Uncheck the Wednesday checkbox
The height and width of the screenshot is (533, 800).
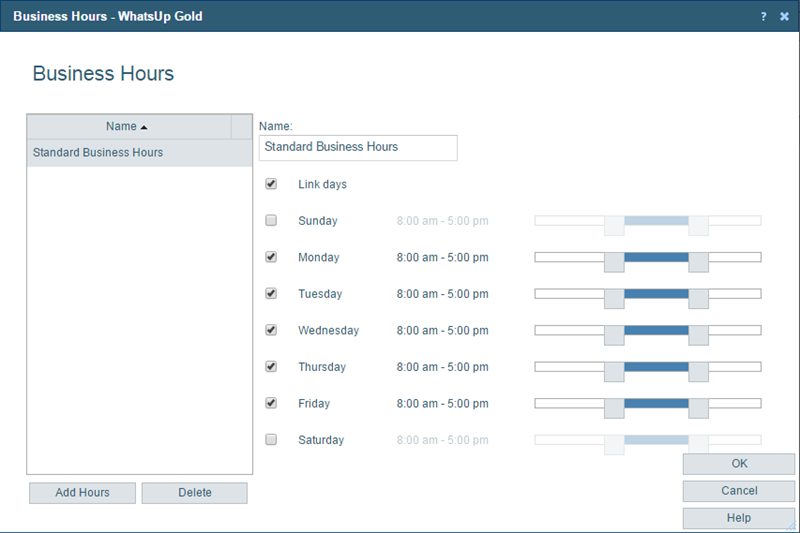click(x=271, y=330)
